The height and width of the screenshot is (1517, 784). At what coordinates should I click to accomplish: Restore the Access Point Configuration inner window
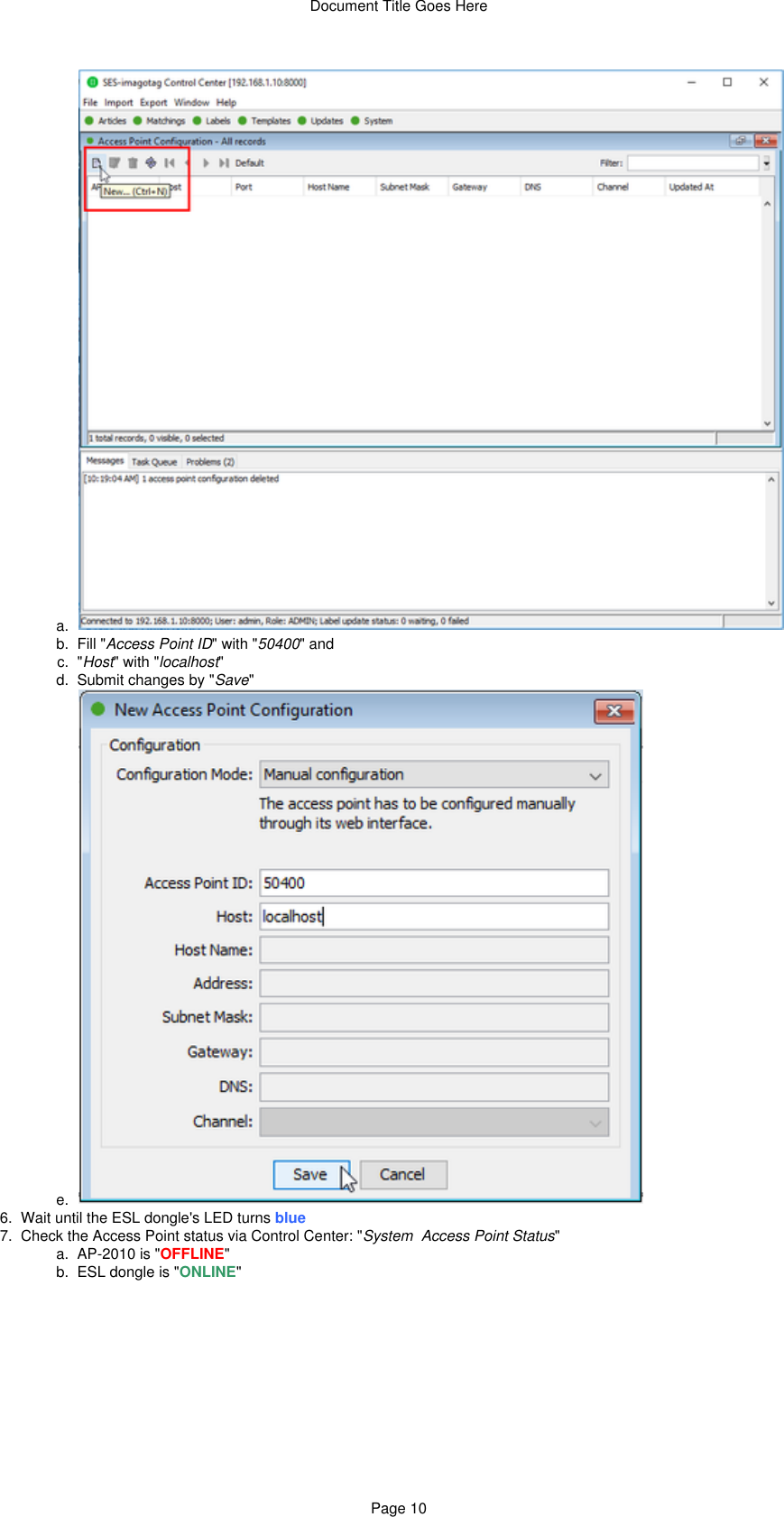click(740, 141)
